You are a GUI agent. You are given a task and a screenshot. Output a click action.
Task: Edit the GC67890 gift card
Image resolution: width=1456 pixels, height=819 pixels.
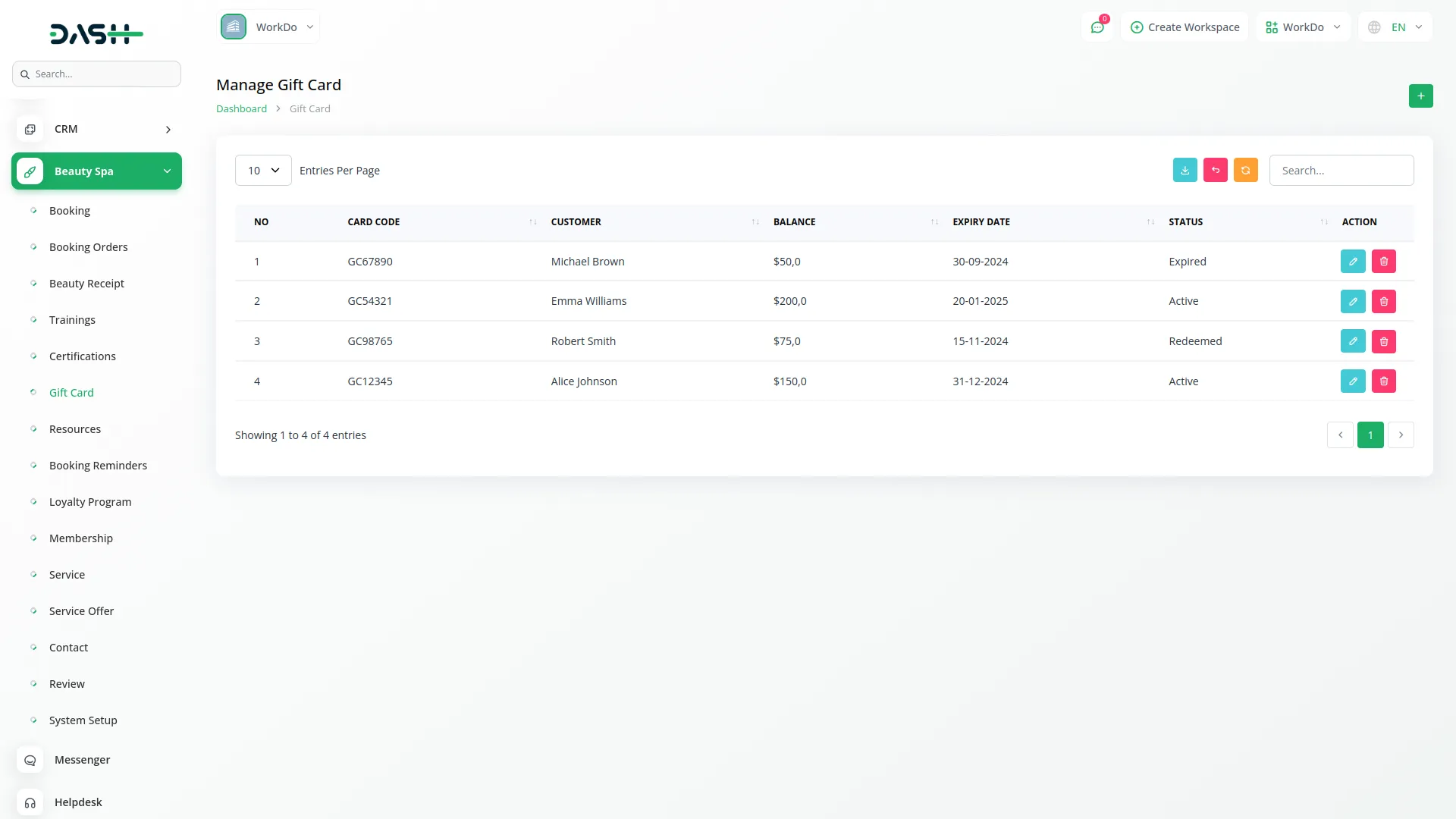[1353, 262]
